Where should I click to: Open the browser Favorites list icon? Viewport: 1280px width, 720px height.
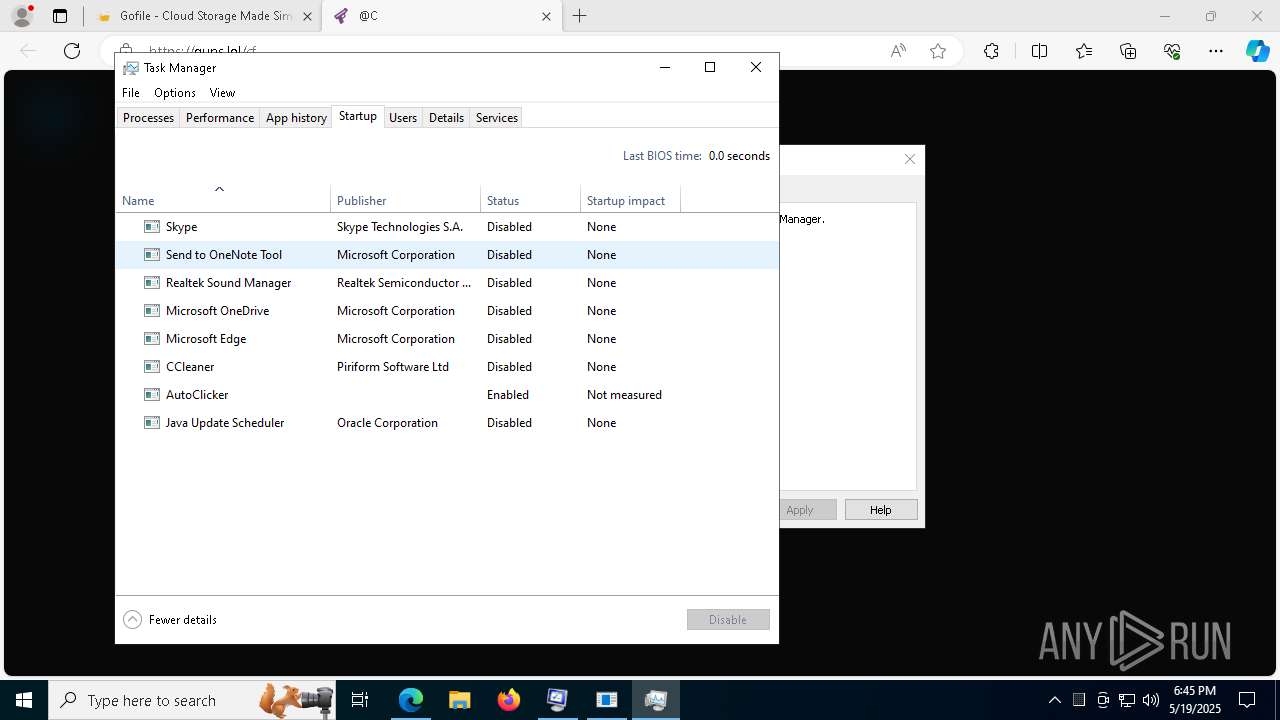click(1084, 51)
